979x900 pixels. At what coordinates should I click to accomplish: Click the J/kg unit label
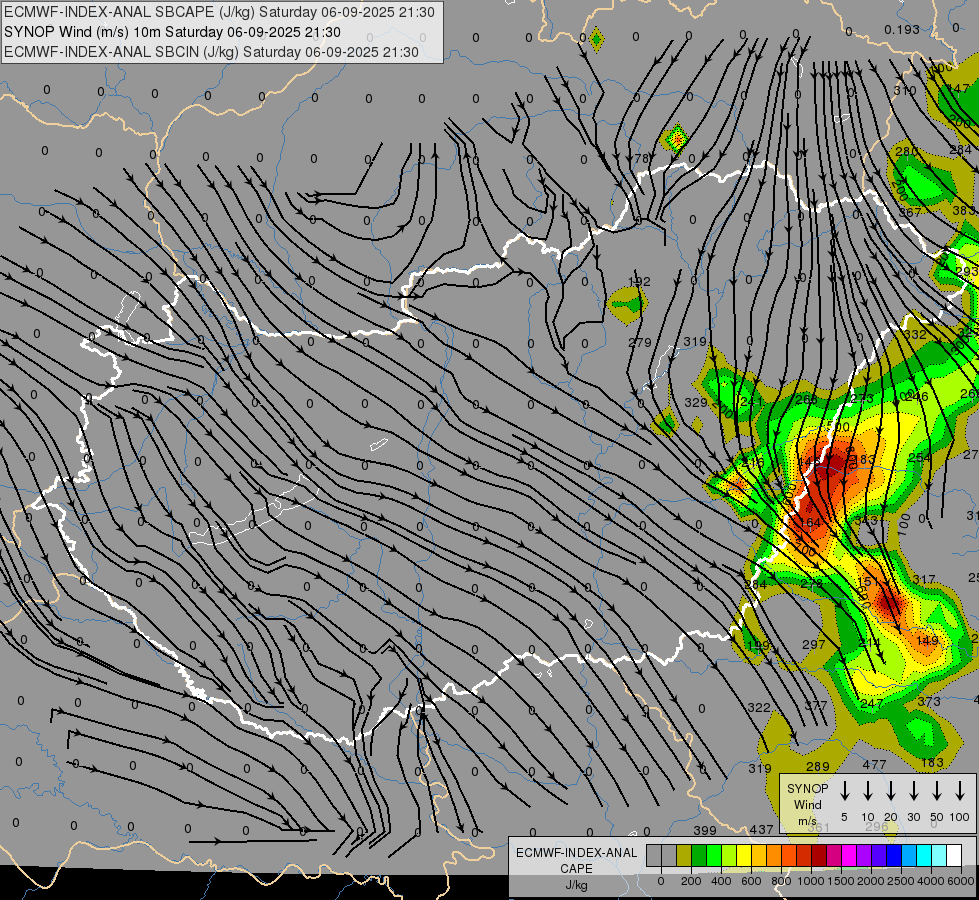(x=576, y=885)
